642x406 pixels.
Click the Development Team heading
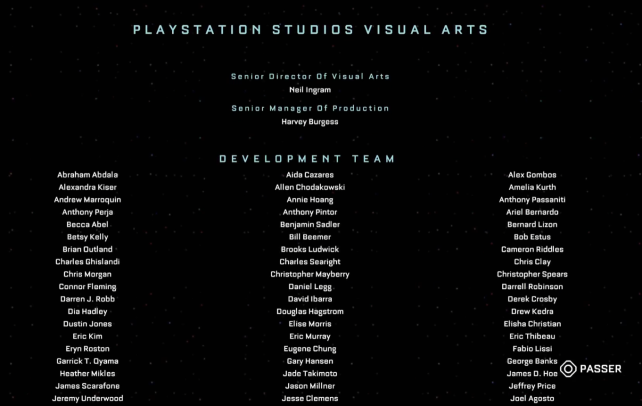pos(308,158)
